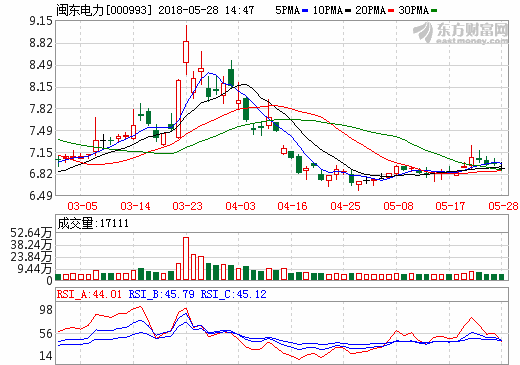Click the 04-16 date label

292,206
